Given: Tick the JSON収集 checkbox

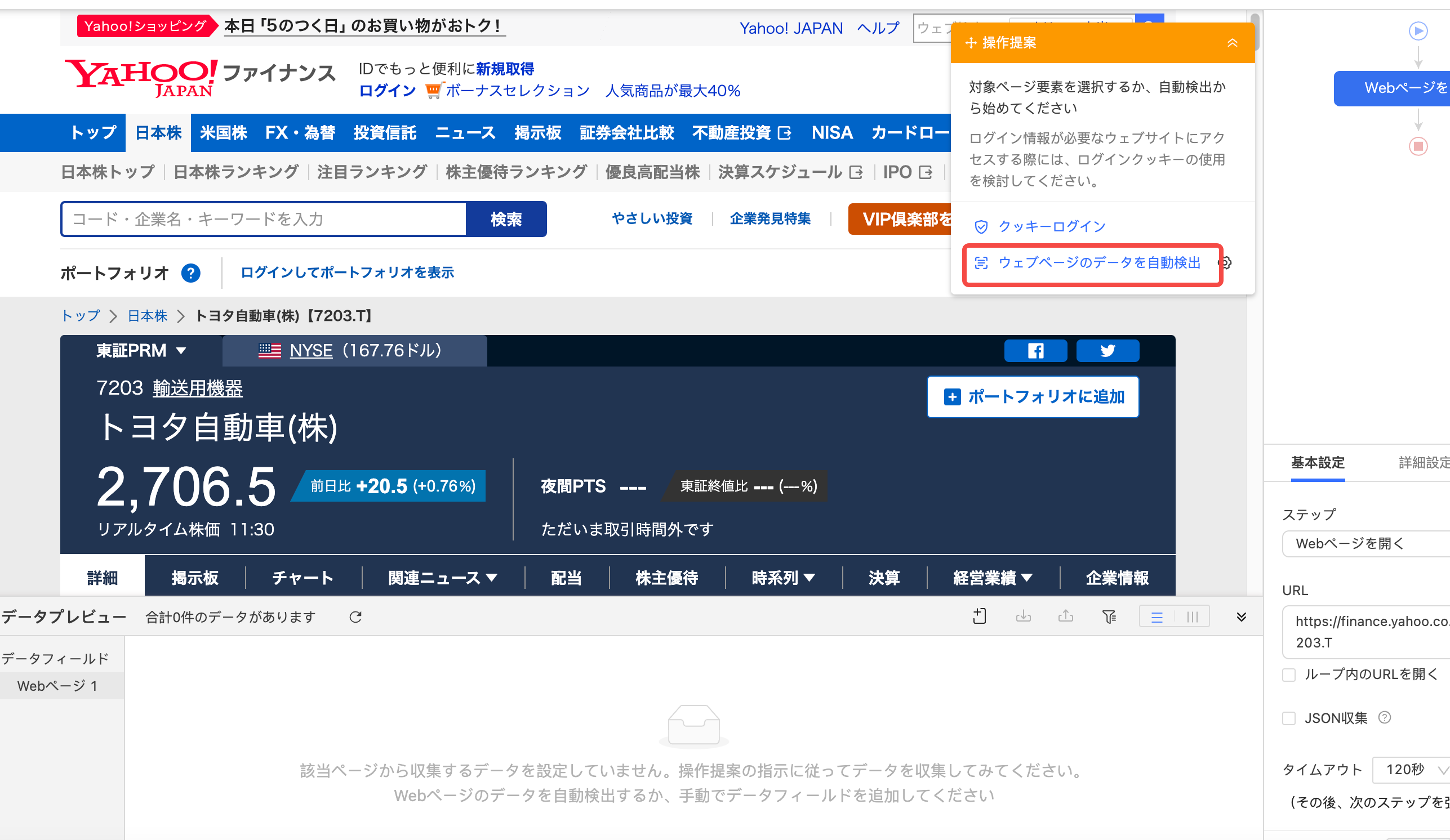Looking at the screenshot, I should click(1289, 718).
